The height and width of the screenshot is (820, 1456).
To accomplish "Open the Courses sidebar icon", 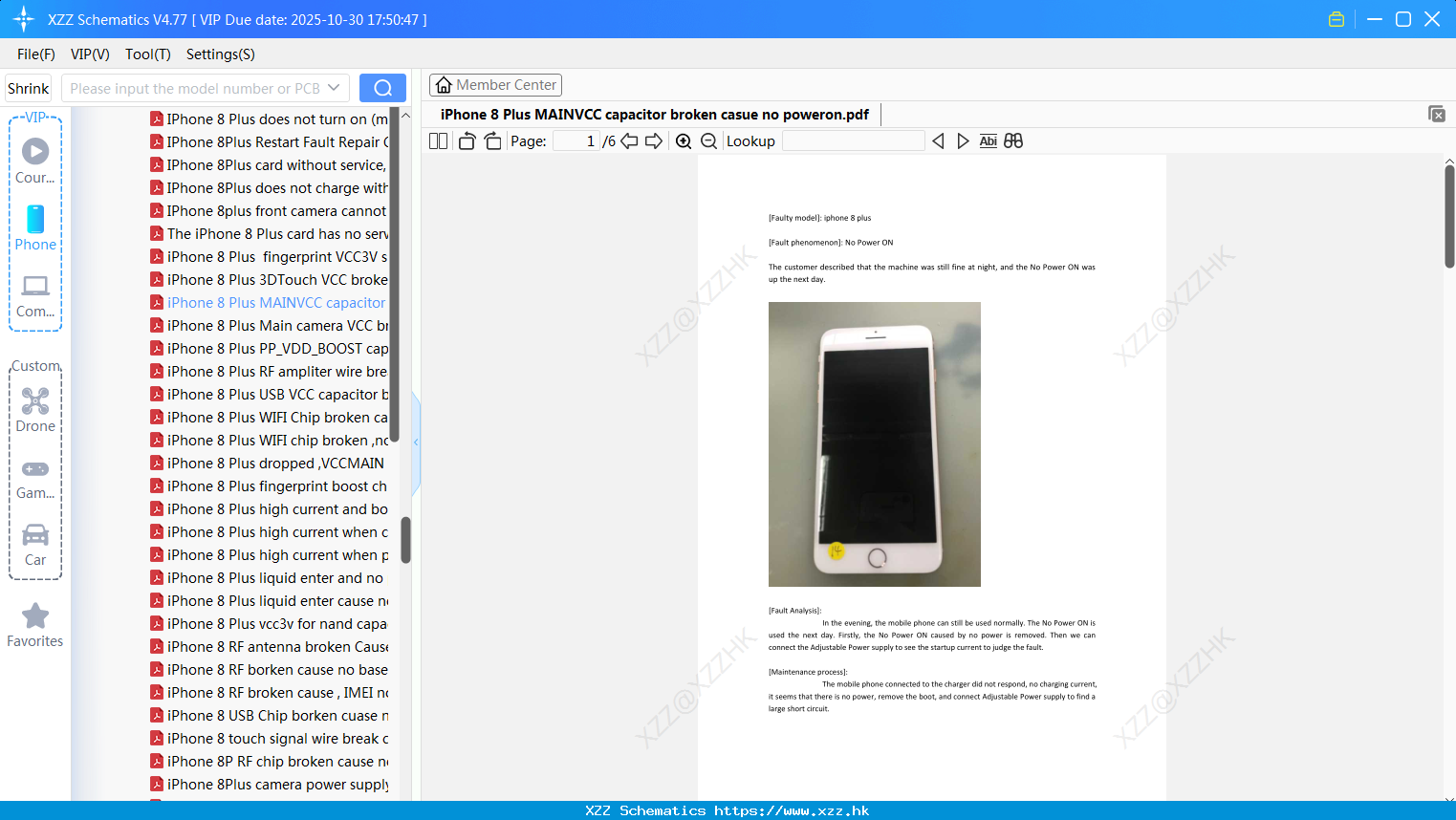I will click(35, 161).
